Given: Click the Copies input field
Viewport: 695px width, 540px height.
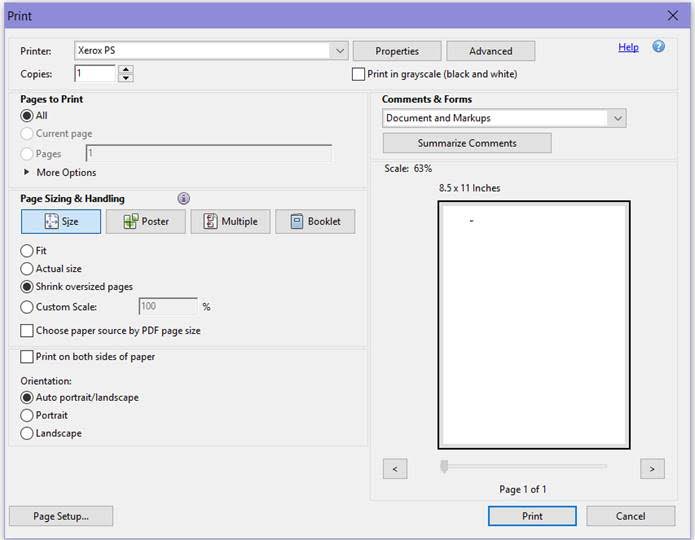Looking at the screenshot, I should pyautogui.click(x=95, y=74).
